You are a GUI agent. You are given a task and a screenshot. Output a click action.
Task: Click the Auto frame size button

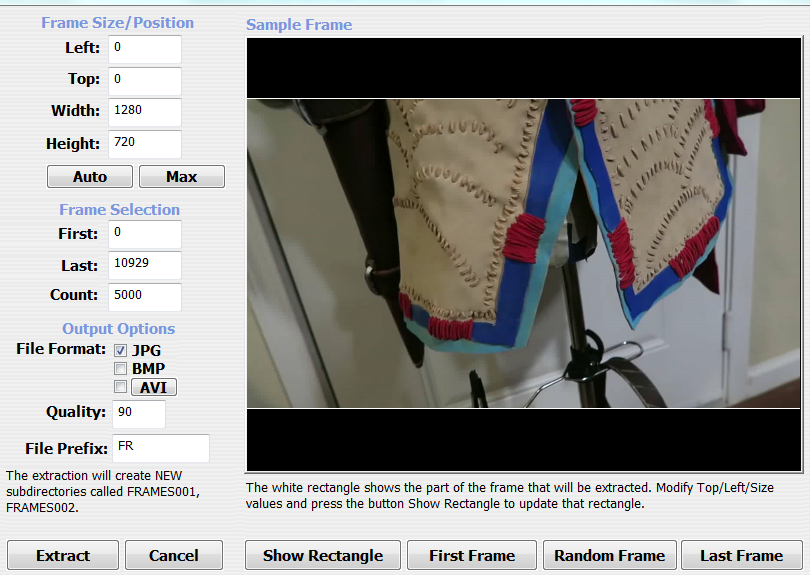coord(90,177)
